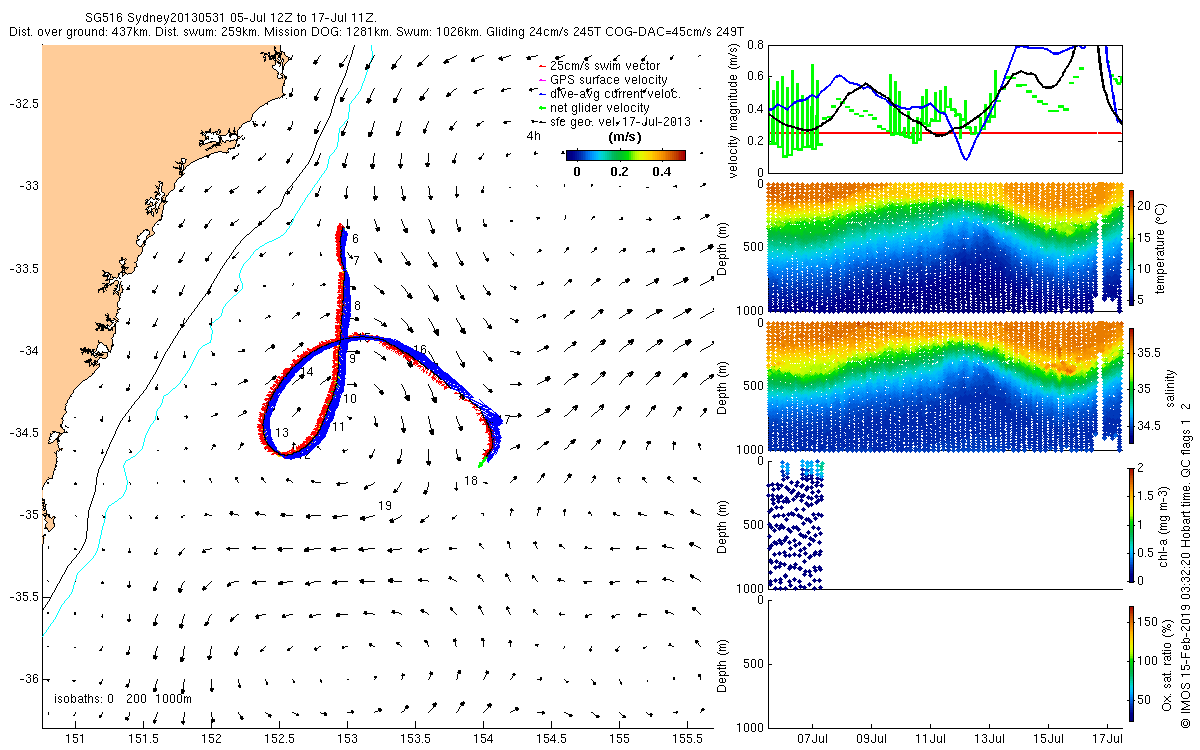Click the temperature (°C) colorbar
Image resolution: width=1200 pixels, height=750 pixels.
[1132, 247]
